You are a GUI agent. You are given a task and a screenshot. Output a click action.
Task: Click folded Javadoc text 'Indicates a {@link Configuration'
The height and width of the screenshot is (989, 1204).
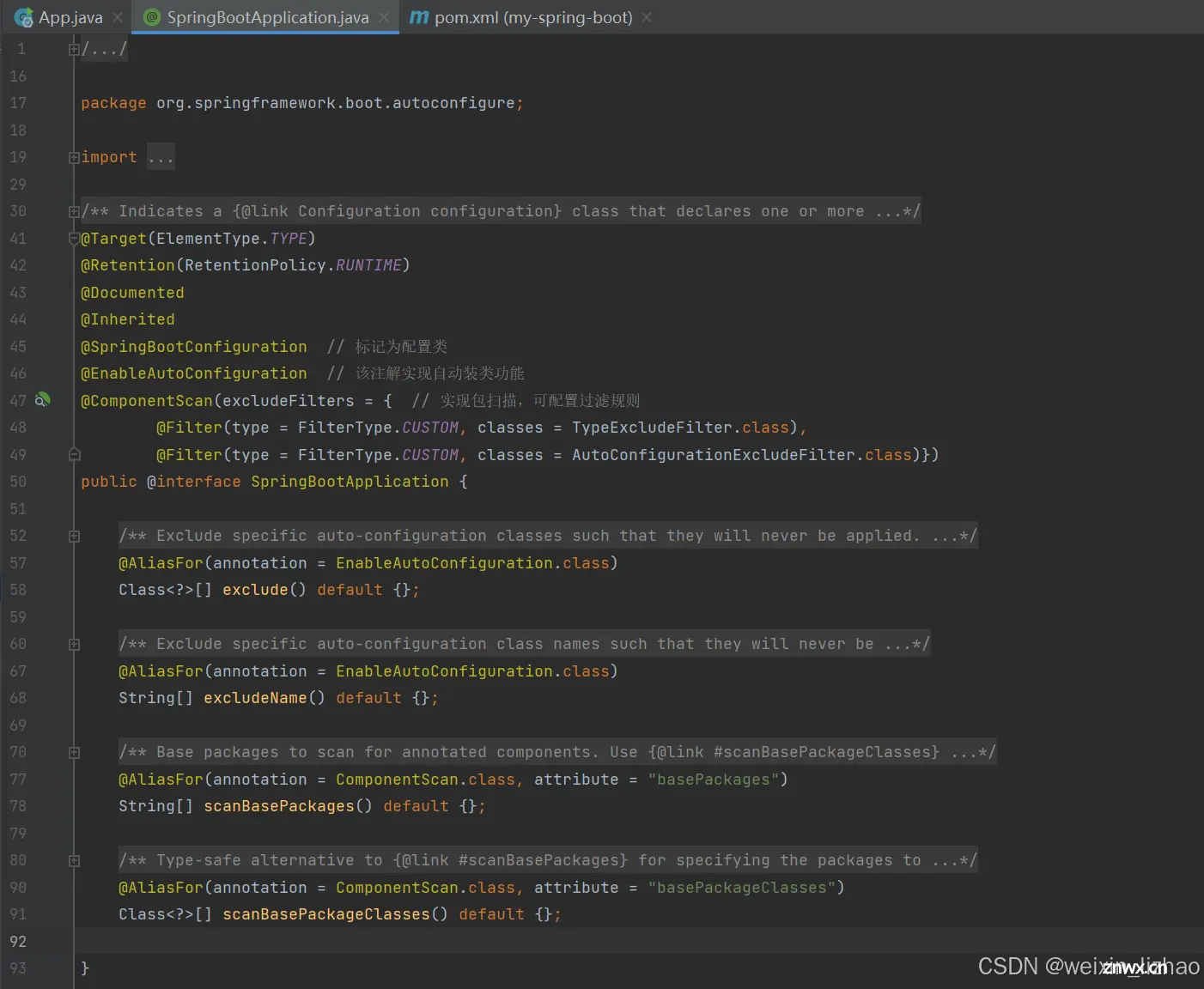click(270, 211)
